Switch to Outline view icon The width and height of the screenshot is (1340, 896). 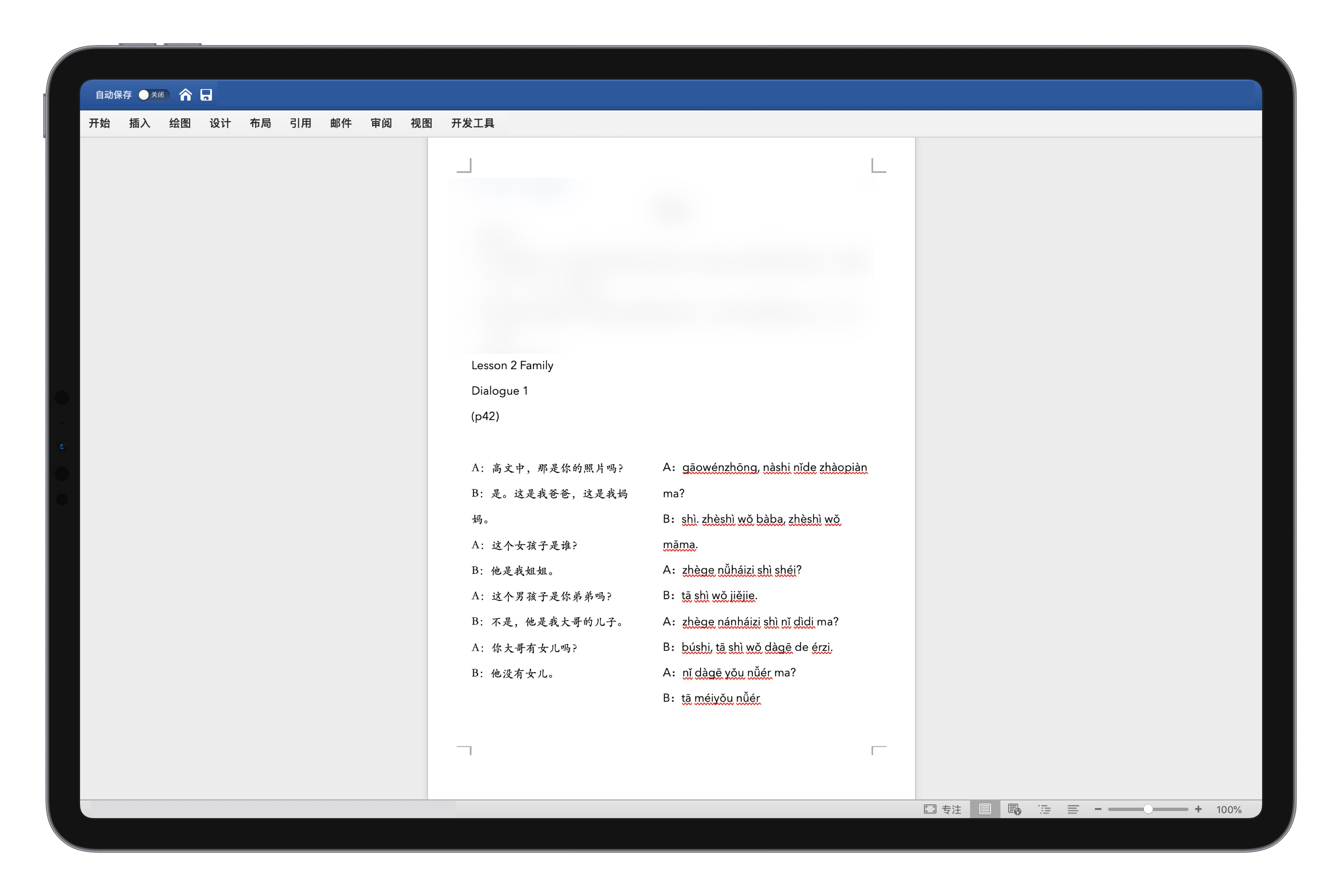pyautogui.click(x=1044, y=809)
